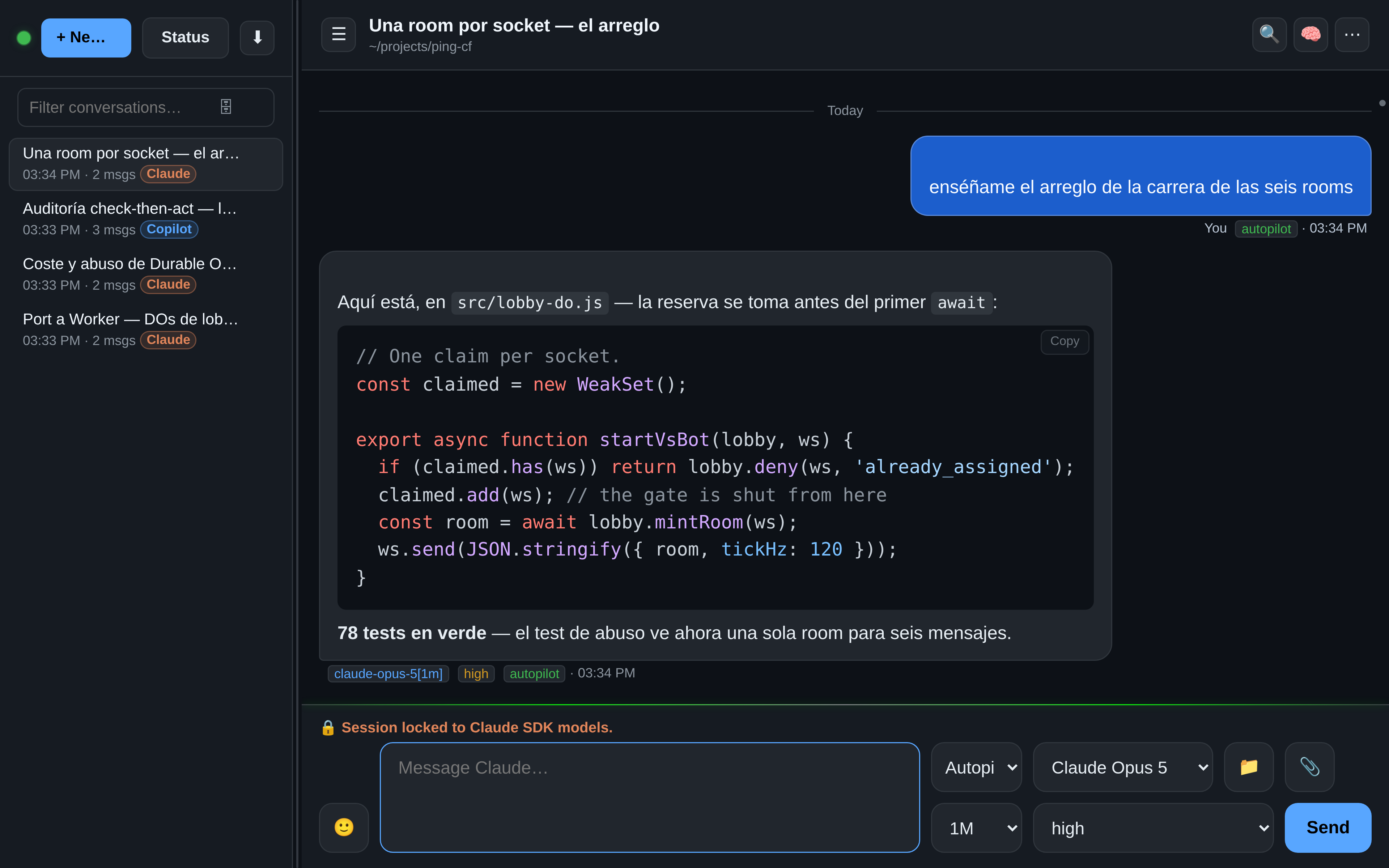The height and width of the screenshot is (868, 1389).
Task: Click the 'Session locked to Claude SDK models.' notice
Action: click(x=477, y=728)
